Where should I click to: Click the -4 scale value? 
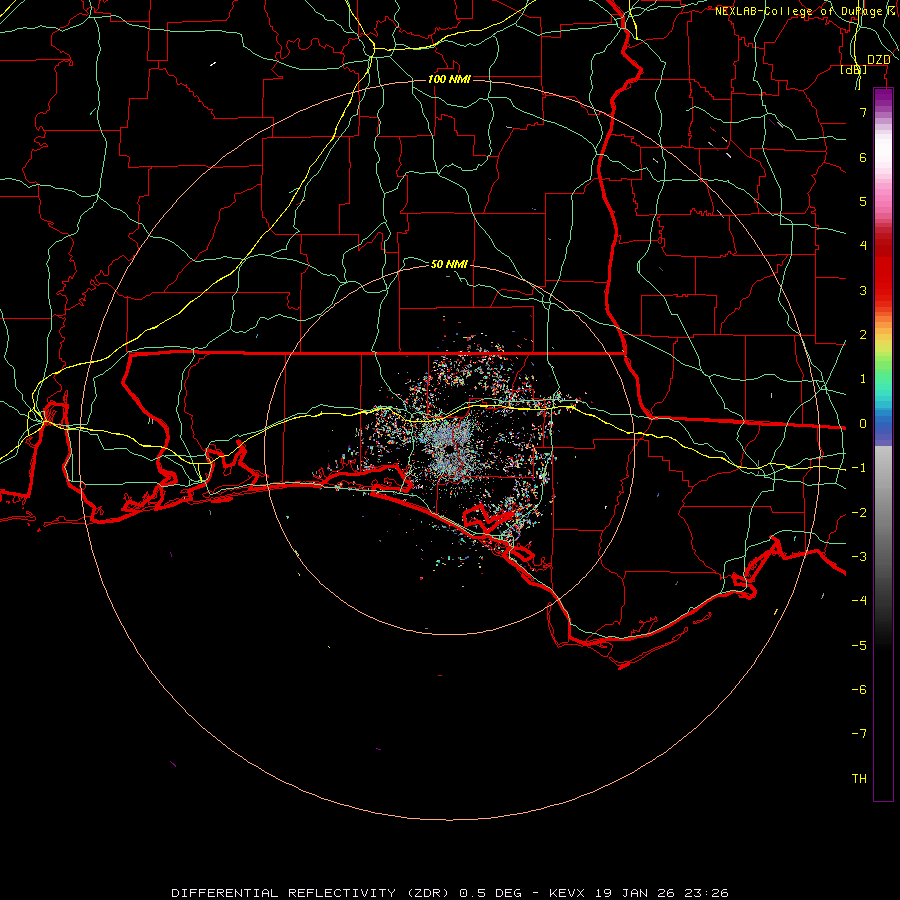[859, 601]
